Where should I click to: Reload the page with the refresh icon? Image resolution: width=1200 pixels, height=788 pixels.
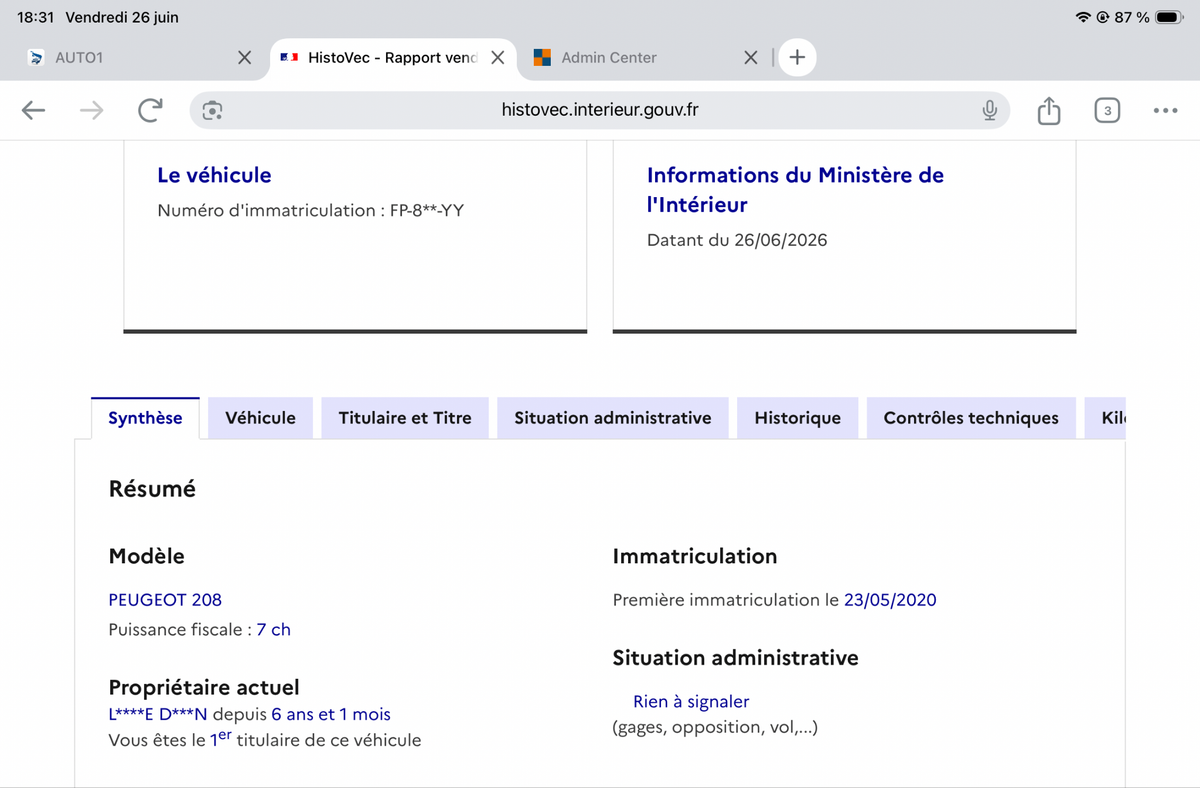click(x=150, y=110)
